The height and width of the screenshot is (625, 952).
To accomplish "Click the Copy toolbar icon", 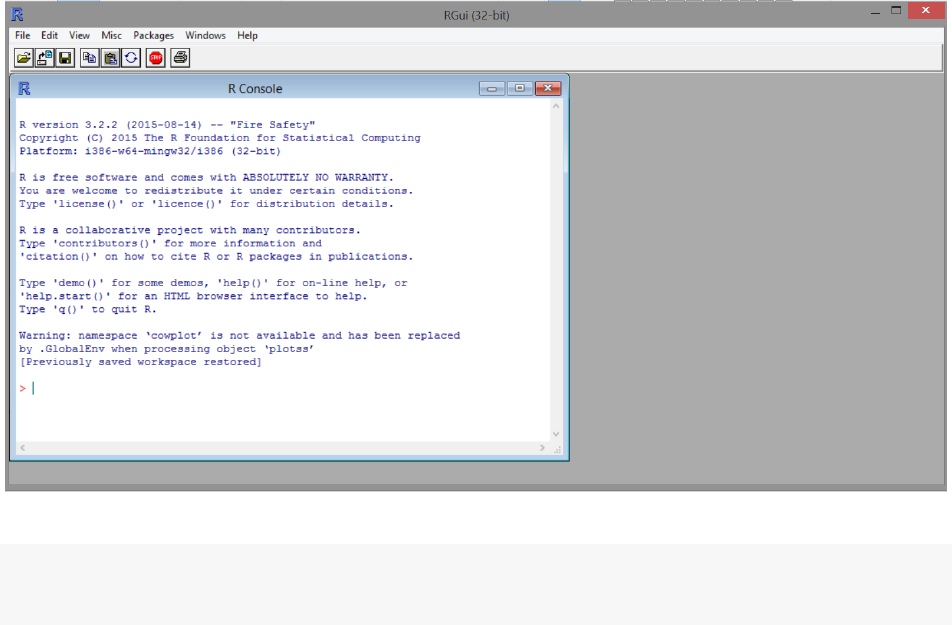I will point(90,58).
